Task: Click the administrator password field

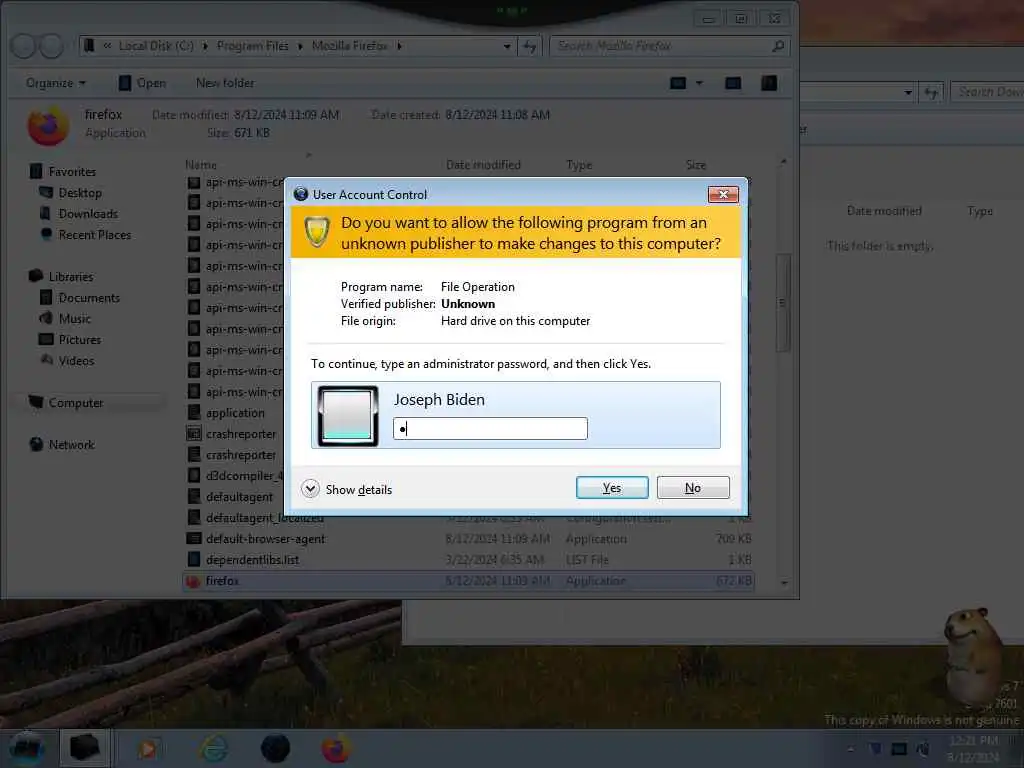Action: [x=490, y=428]
